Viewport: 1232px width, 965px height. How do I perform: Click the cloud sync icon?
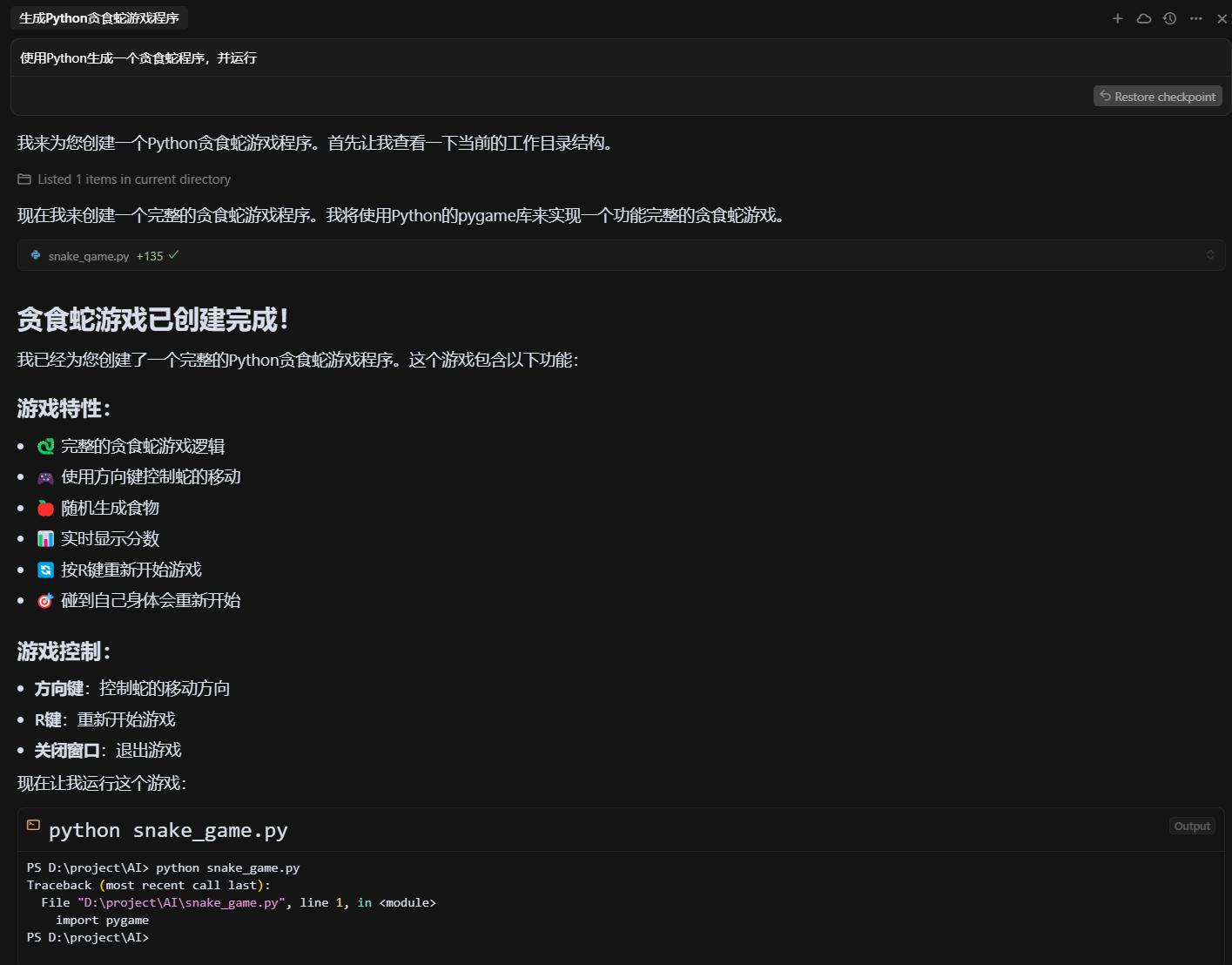[1143, 17]
